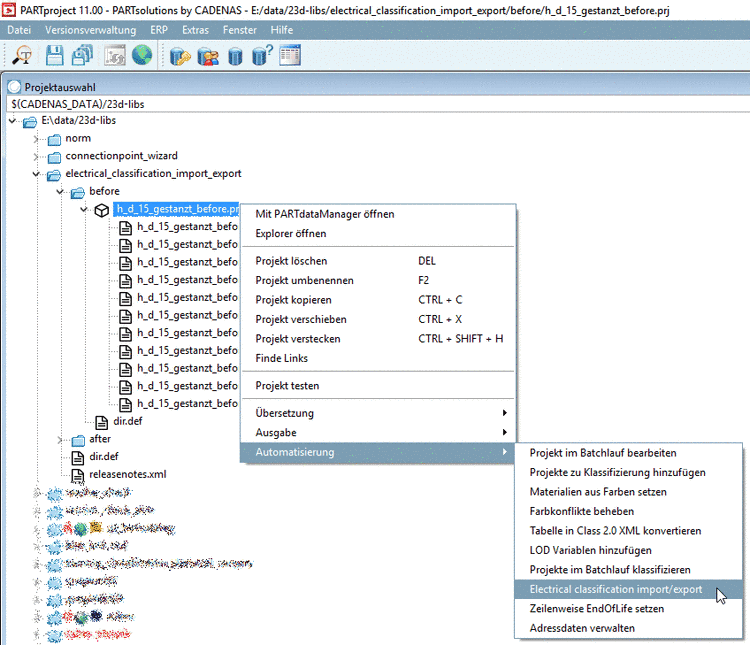
Task: Click the norm folder icon
Action: tap(54, 139)
